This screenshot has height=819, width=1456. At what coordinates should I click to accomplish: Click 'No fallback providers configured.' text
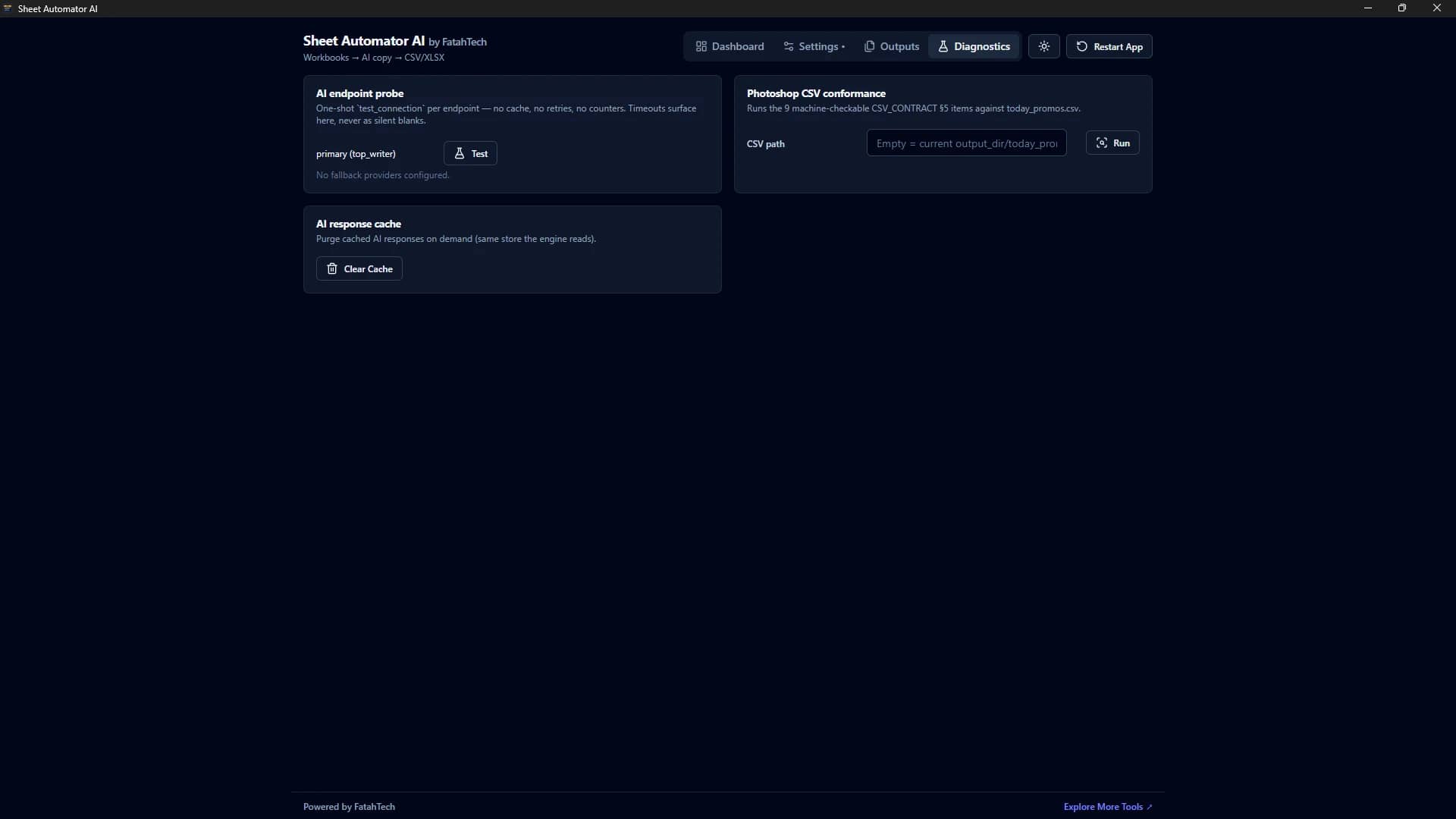click(382, 175)
